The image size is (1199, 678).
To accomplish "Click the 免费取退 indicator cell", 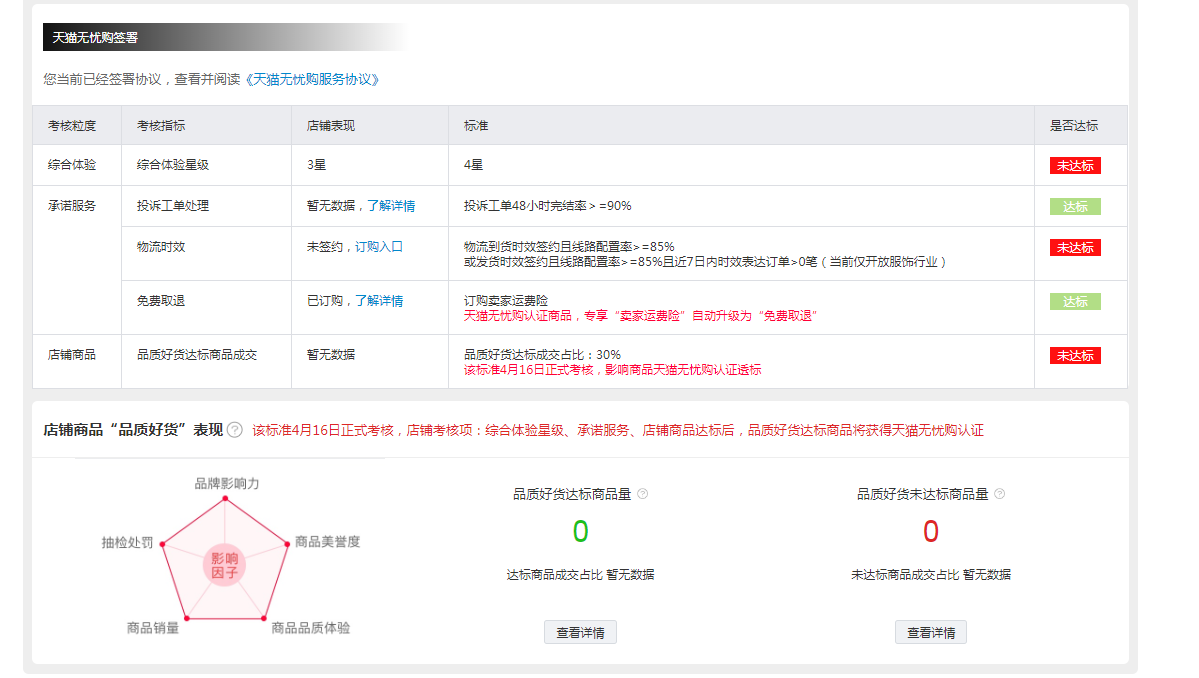I will point(161,300).
